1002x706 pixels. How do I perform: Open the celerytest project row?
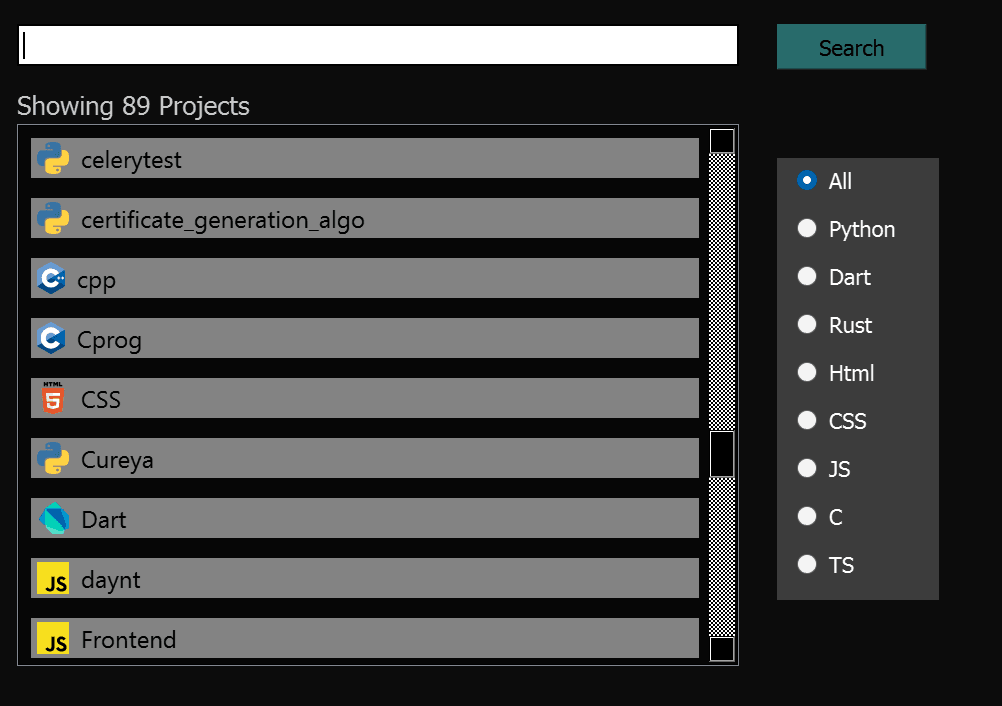[x=365, y=158]
